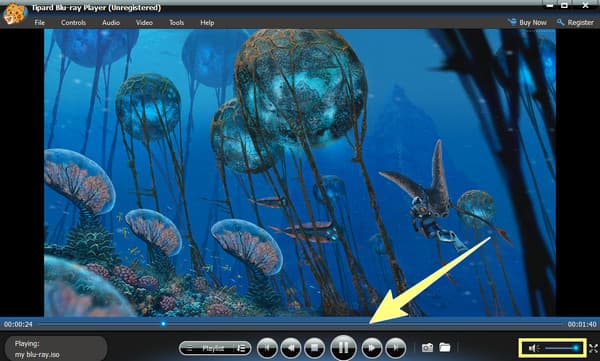Image resolution: width=600 pixels, height=361 pixels.
Task: Click the elapsed time 00:00:24
Action: [18, 324]
